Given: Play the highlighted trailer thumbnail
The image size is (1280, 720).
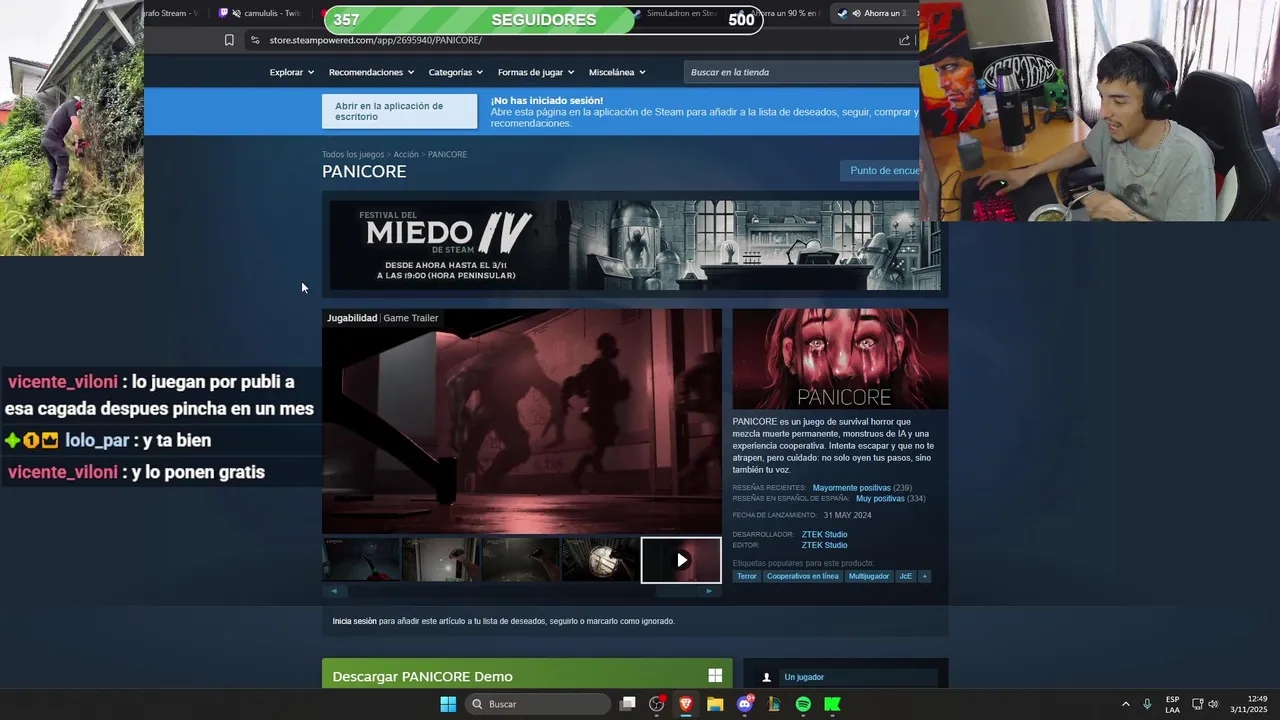Looking at the screenshot, I should pyautogui.click(x=681, y=560).
